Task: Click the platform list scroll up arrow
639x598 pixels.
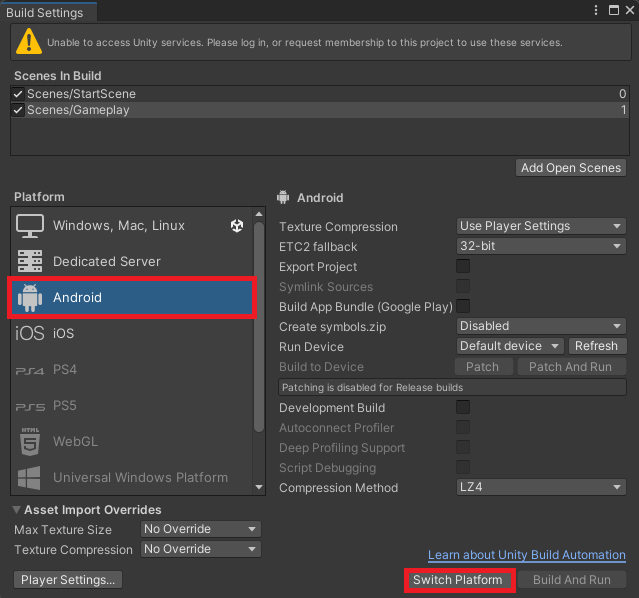Action: coord(259,214)
